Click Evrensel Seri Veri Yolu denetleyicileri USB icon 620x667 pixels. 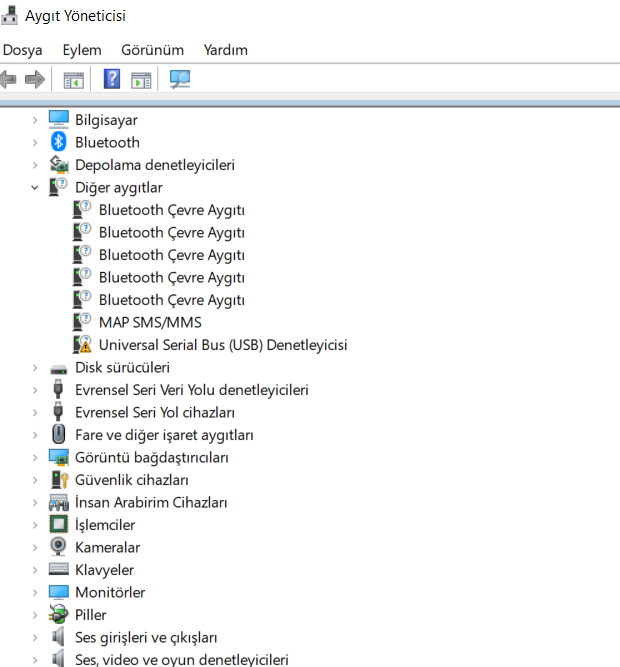[x=58, y=389]
